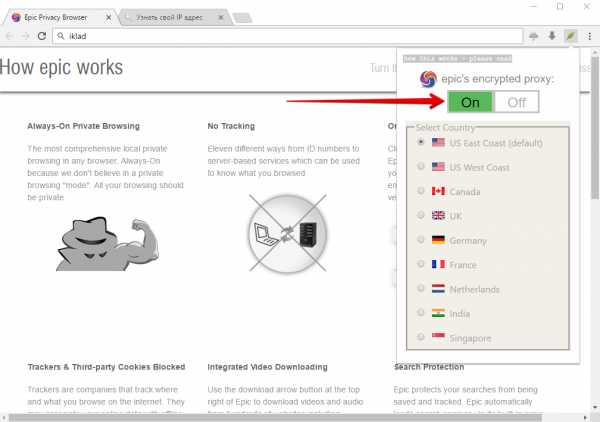Go forward to next page
Image resolution: width=600 pixels, height=422 pixels.
(x=25, y=36)
